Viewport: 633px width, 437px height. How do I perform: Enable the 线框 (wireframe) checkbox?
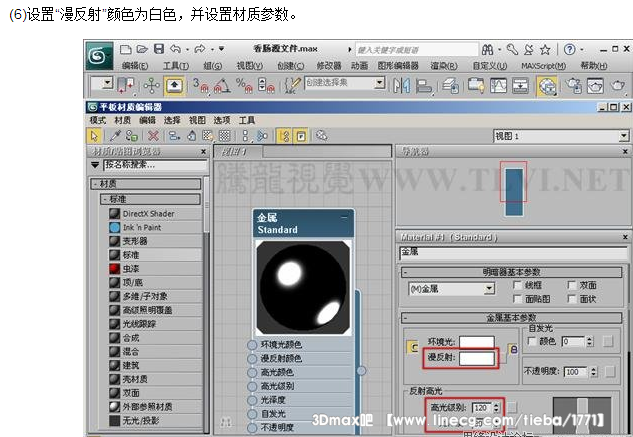(x=517, y=285)
